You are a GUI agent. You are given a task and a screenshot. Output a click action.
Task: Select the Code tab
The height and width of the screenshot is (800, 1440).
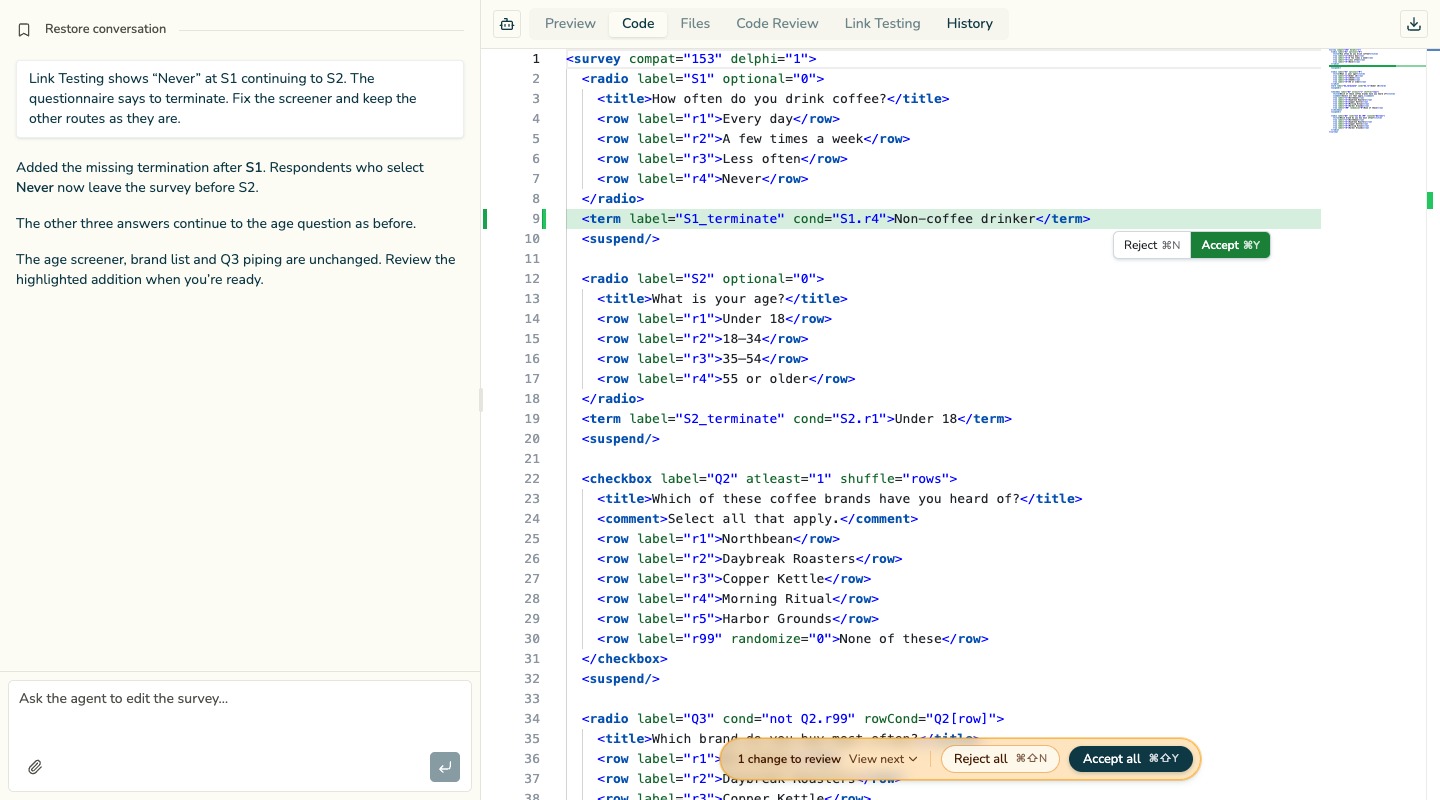pyautogui.click(x=638, y=23)
